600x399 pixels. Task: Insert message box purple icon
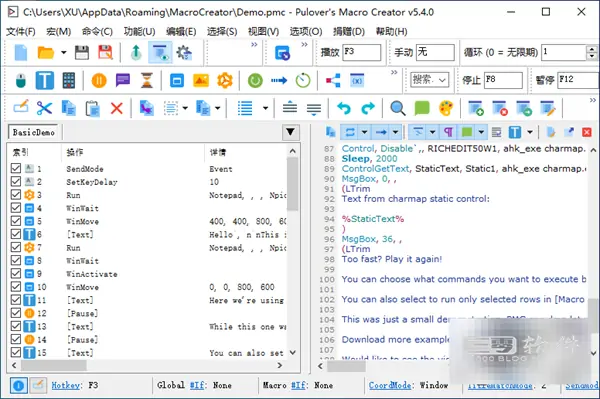click(x=123, y=80)
